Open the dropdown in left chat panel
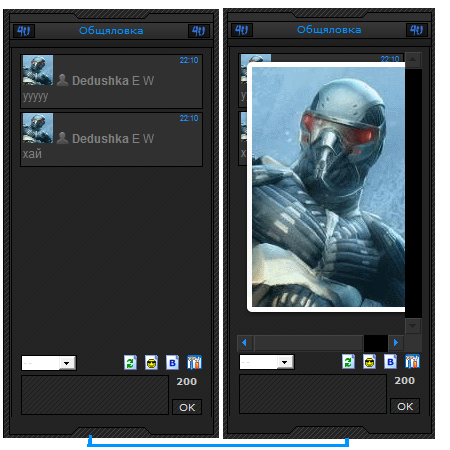 (49, 363)
